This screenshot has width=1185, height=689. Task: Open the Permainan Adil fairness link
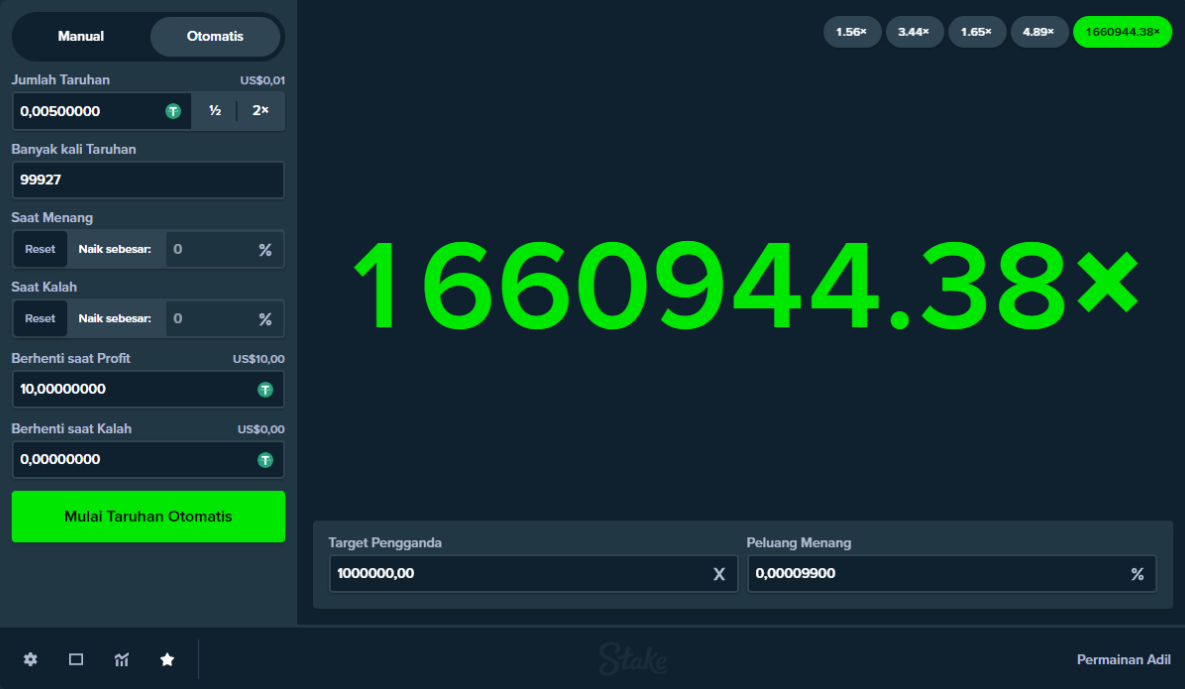coord(1123,660)
